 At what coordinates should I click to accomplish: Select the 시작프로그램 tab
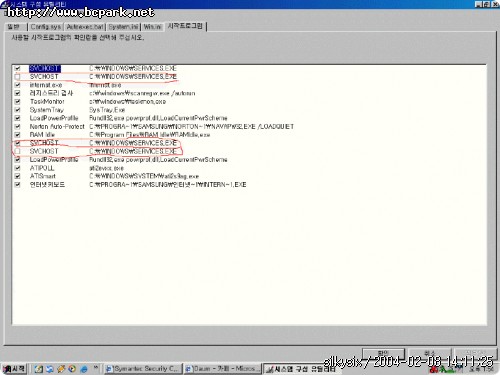185,26
